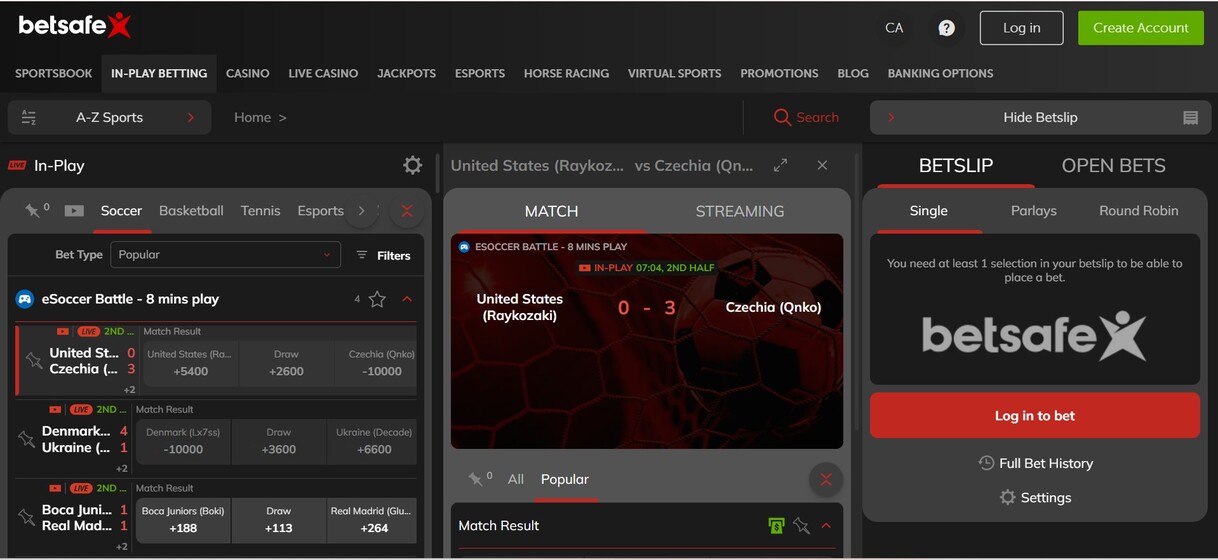
Task: Click the Betsafe logo
Action: pyautogui.click(x=75, y=25)
